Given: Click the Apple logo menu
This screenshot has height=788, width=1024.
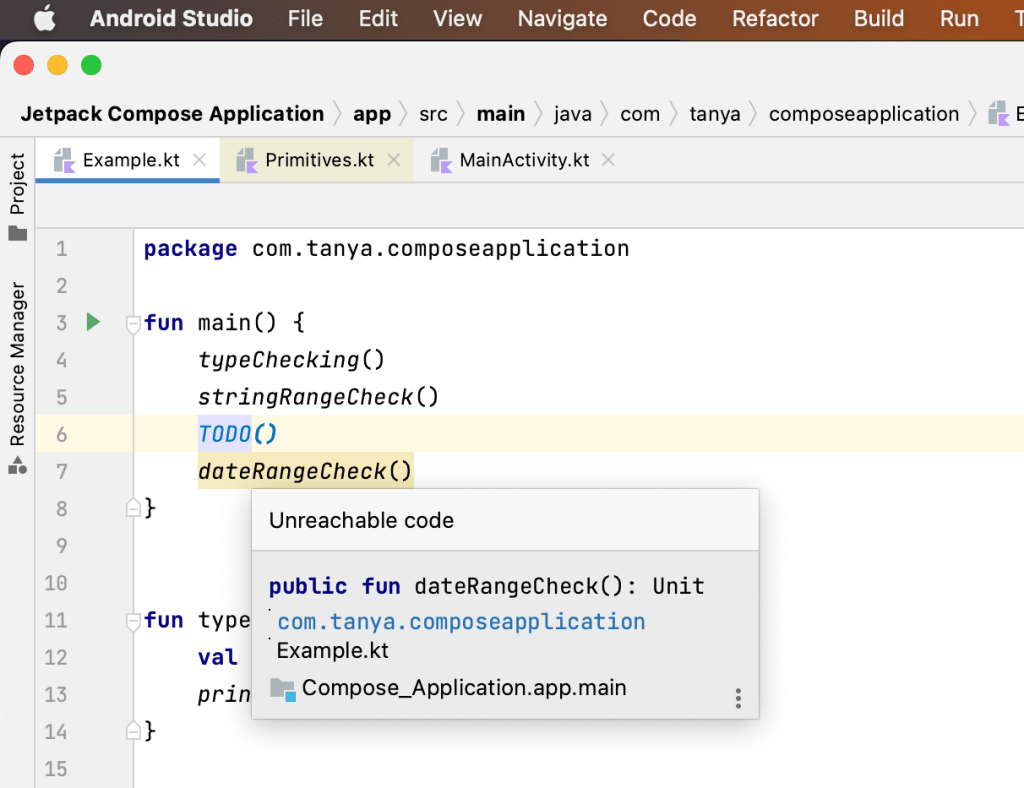Looking at the screenshot, I should pyautogui.click(x=47, y=18).
